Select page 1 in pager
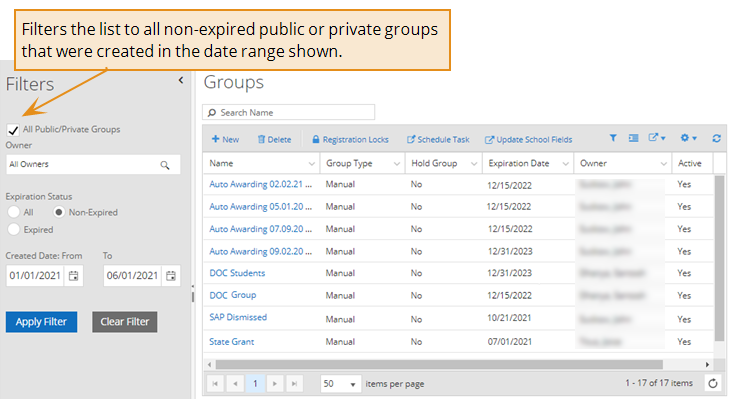Viewport: 730px width, 399px height. pos(255,384)
